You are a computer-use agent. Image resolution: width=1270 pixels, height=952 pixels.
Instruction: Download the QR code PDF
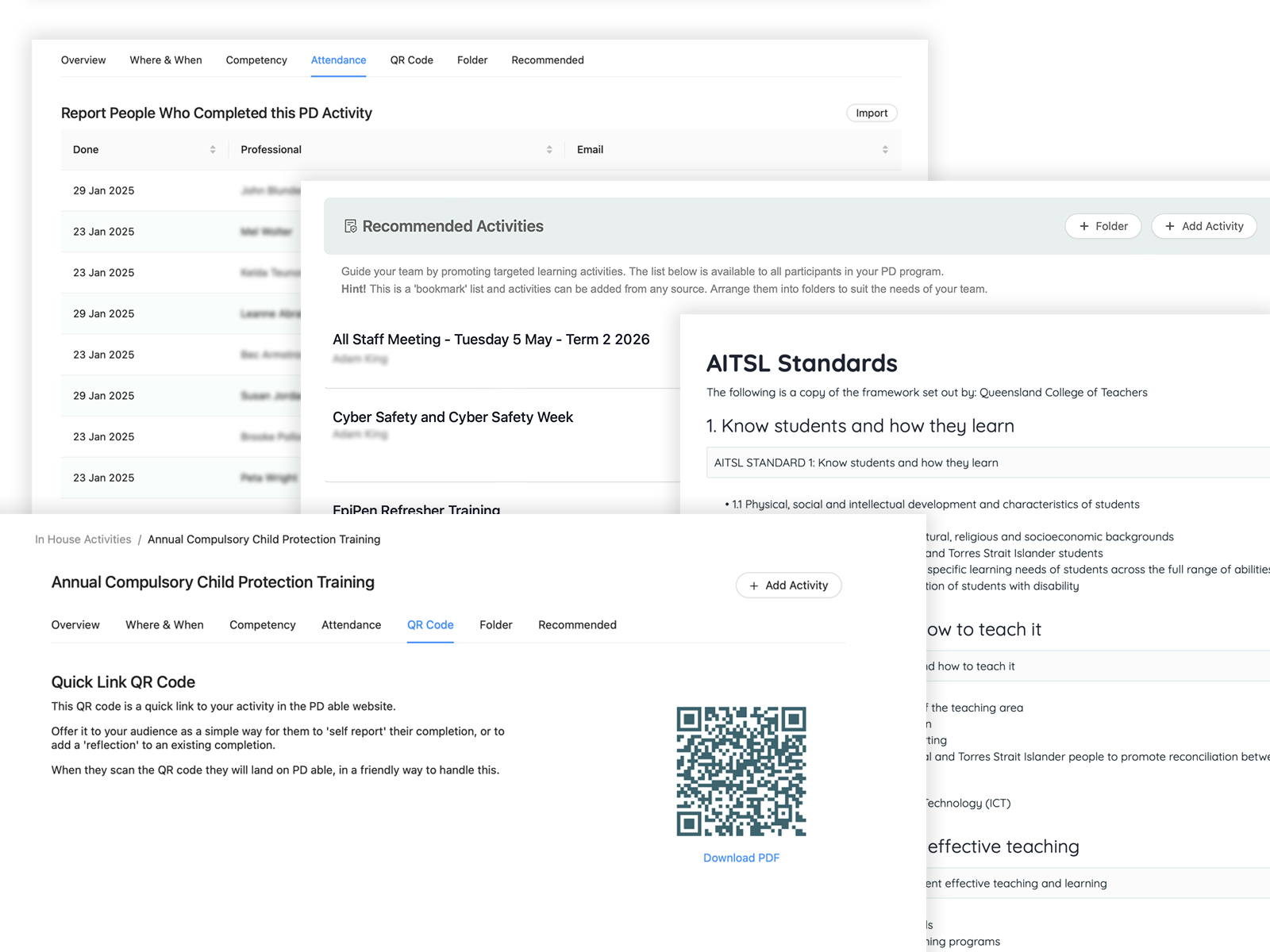click(x=741, y=858)
